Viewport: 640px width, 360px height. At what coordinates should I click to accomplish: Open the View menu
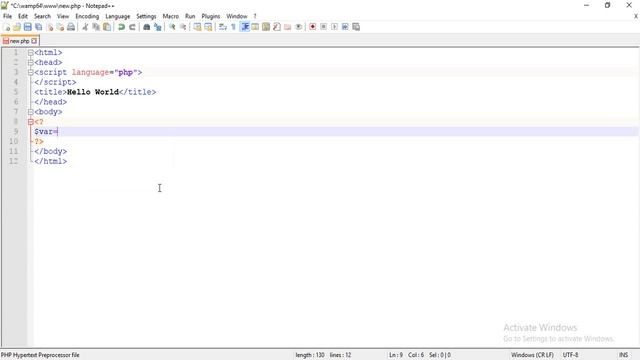pyautogui.click(x=63, y=16)
